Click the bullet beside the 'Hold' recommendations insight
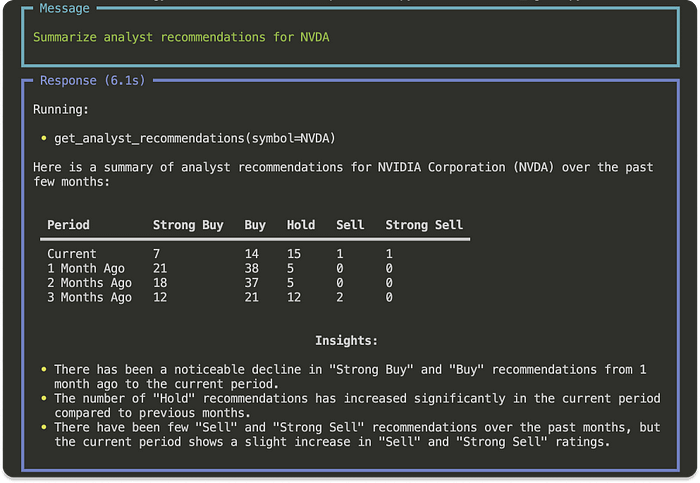The image size is (700, 483). pyautogui.click(x=45, y=399)
